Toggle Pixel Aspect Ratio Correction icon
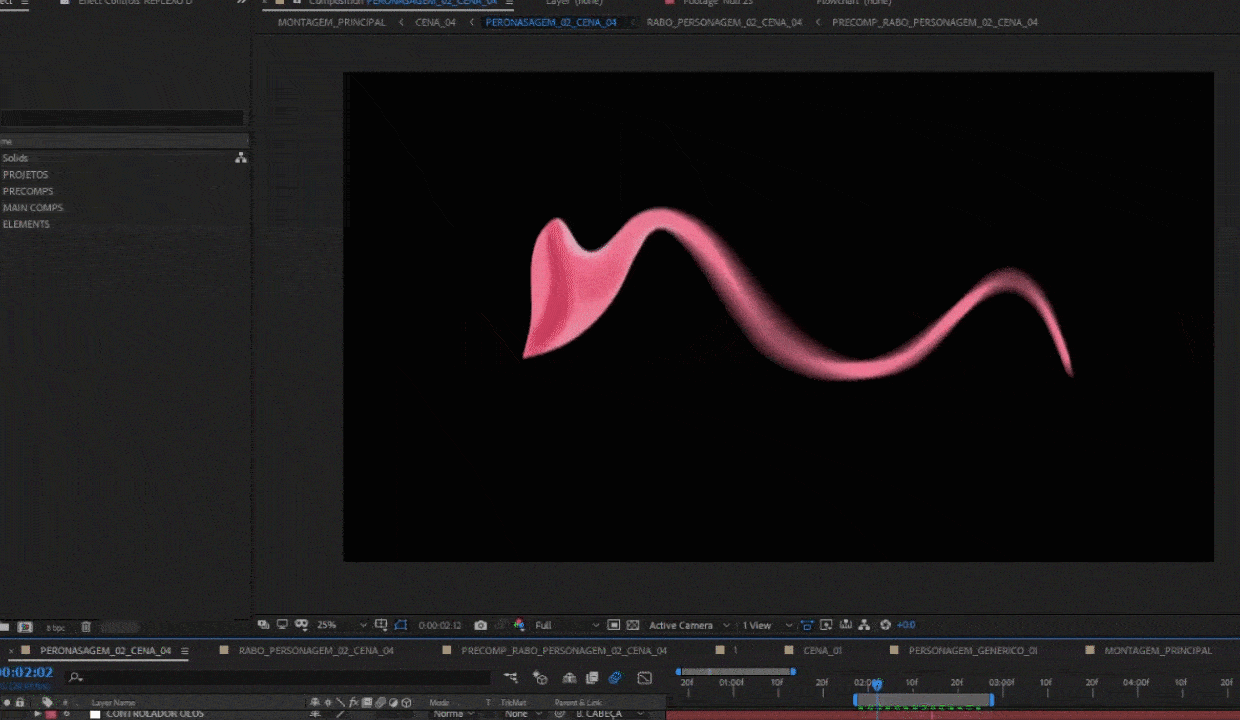Image resolution: width=1240 pixels, height=720 pixels. (807, 625)
